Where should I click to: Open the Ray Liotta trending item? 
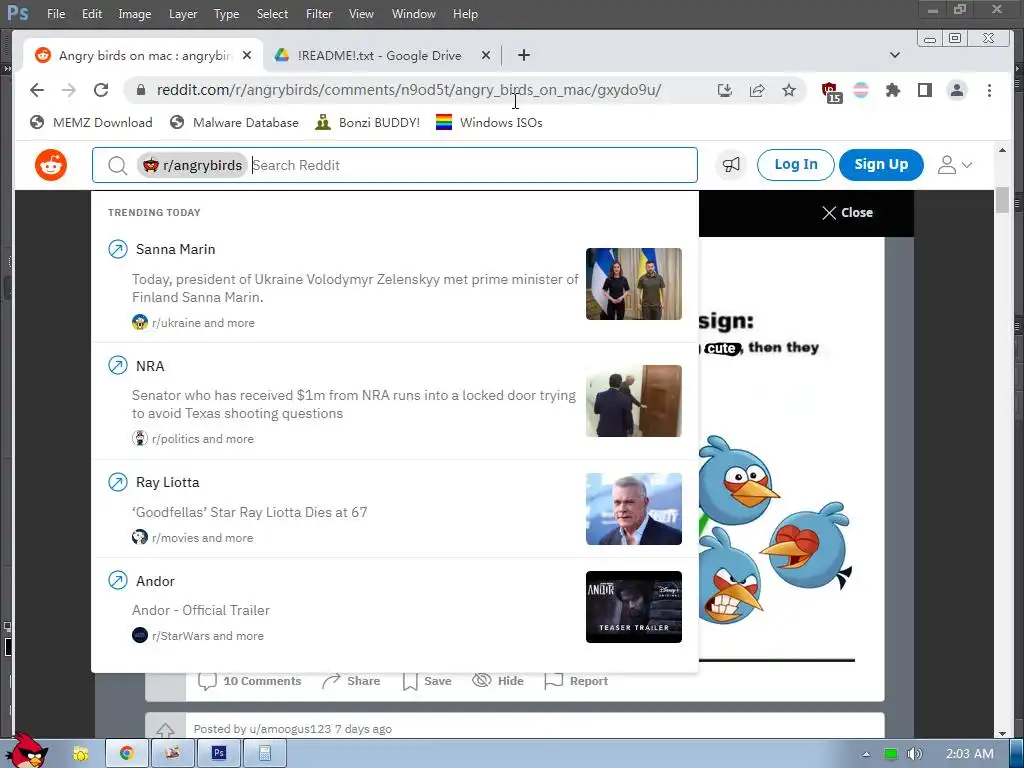point(394,509)
